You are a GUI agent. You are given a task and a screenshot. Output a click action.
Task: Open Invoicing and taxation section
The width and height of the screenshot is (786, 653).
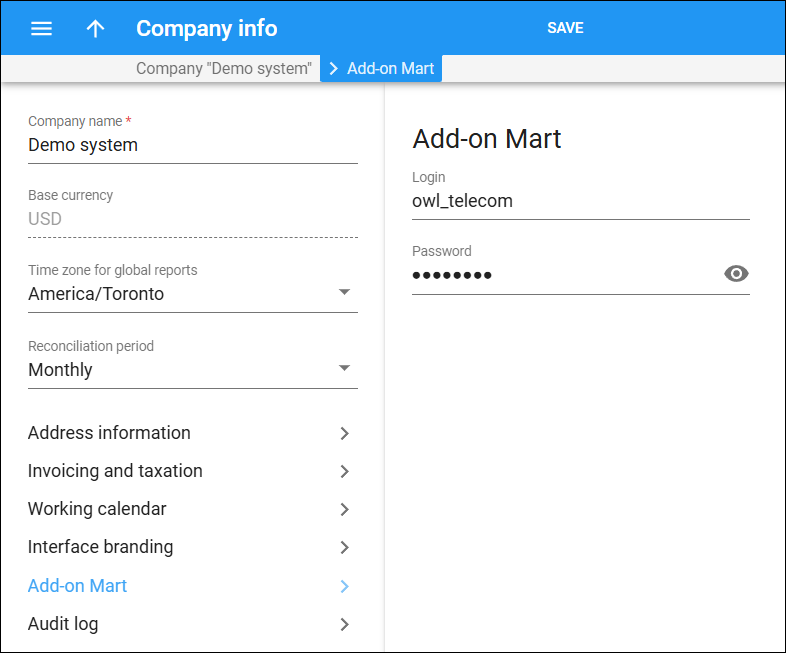coord(189,471)
